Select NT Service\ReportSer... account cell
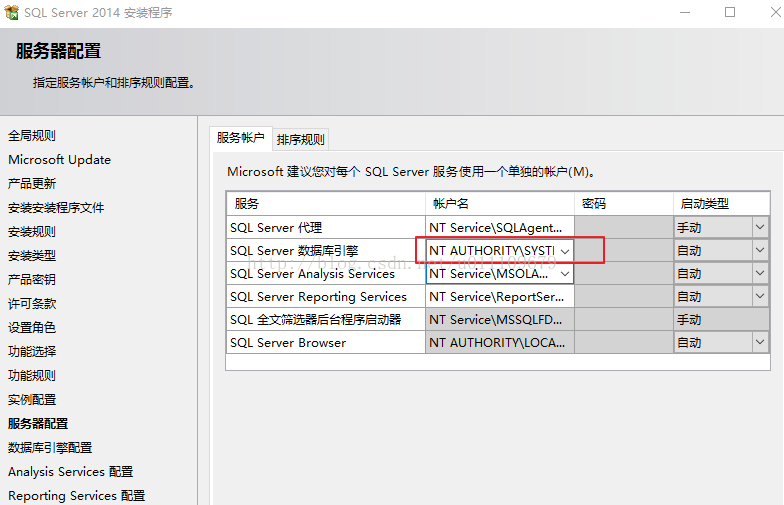The width and height of the screenshot is (784, 505). click(x=500, y=296)
